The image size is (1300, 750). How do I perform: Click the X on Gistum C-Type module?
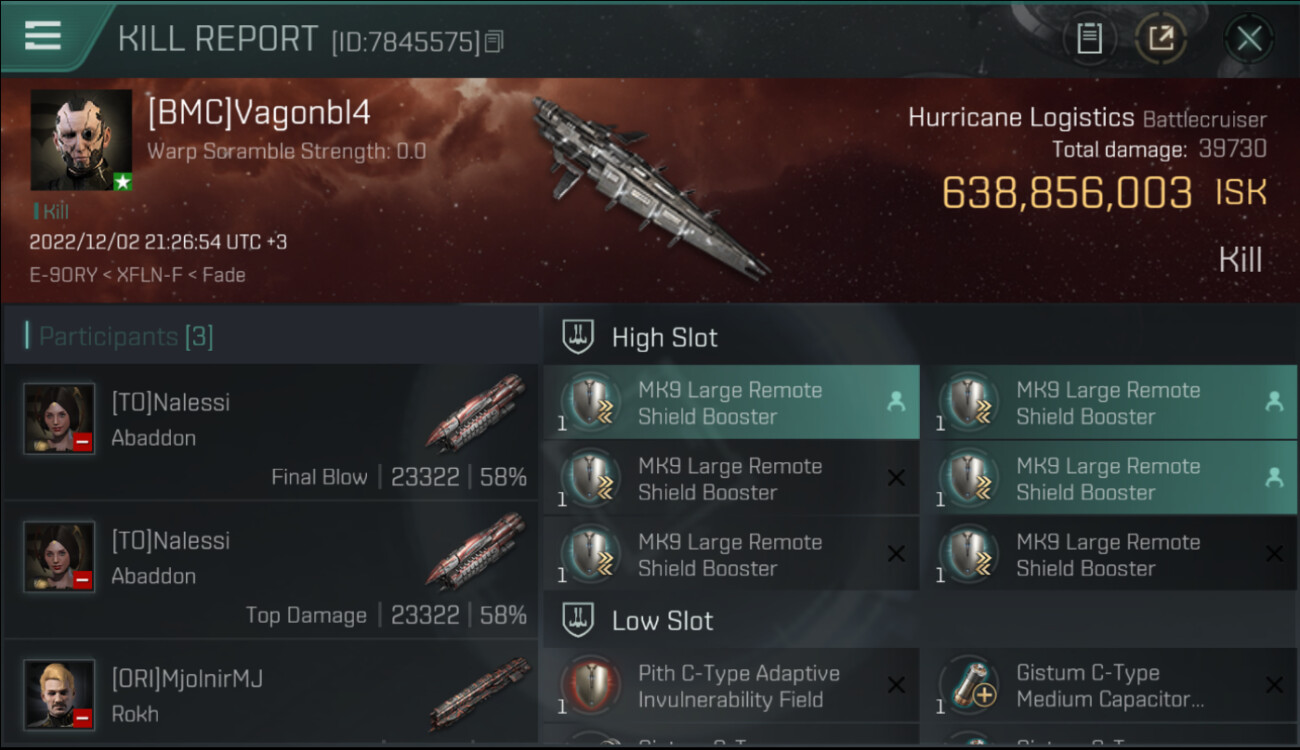1274,685
